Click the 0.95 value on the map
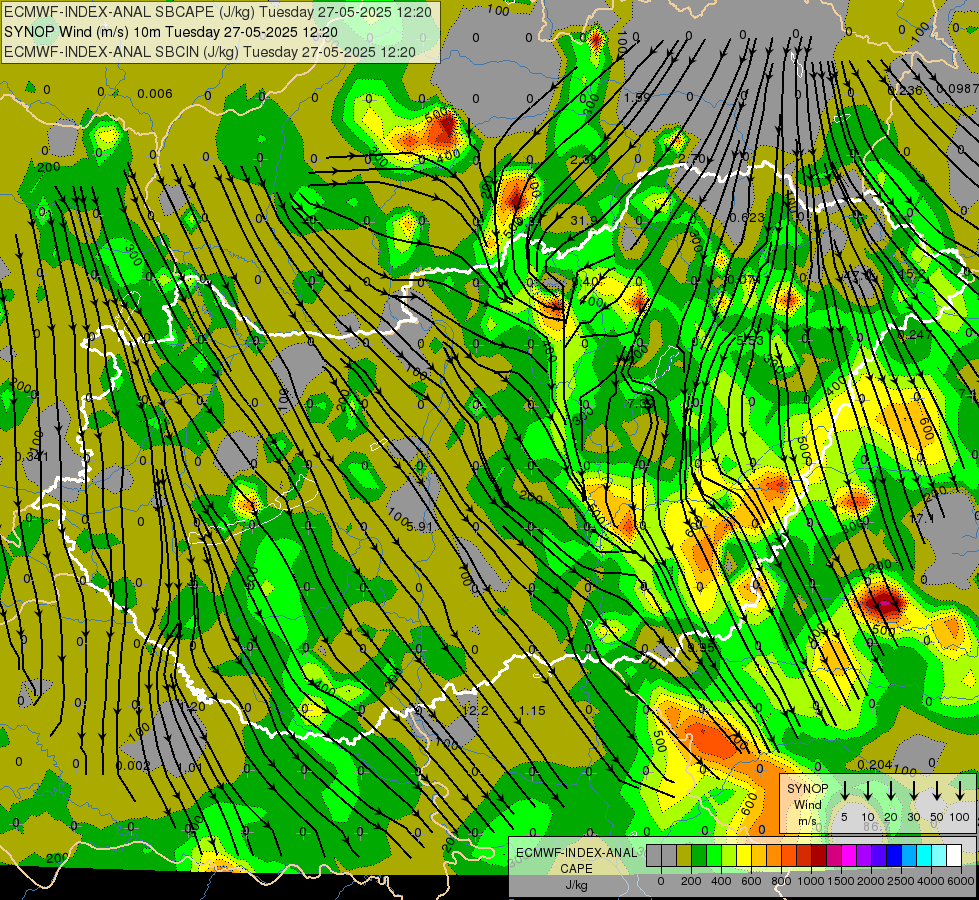 [701, 648]
